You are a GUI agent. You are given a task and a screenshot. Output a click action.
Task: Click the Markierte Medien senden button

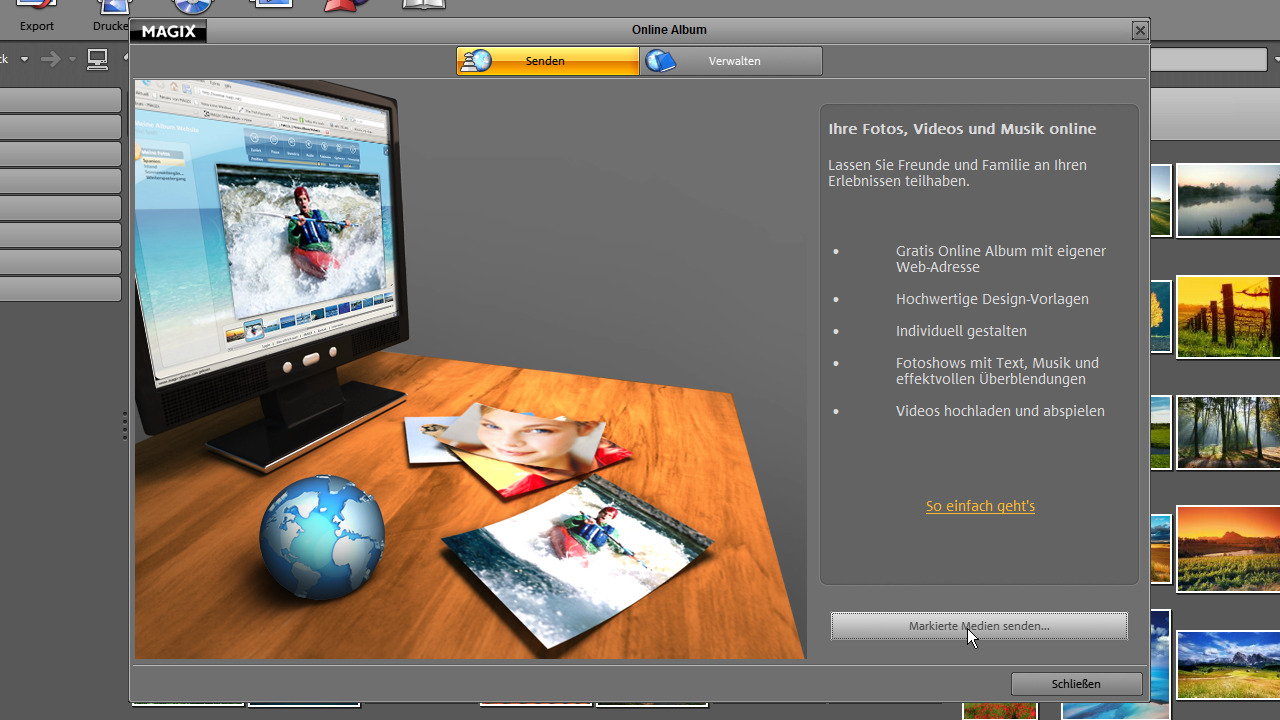point(978,626)
